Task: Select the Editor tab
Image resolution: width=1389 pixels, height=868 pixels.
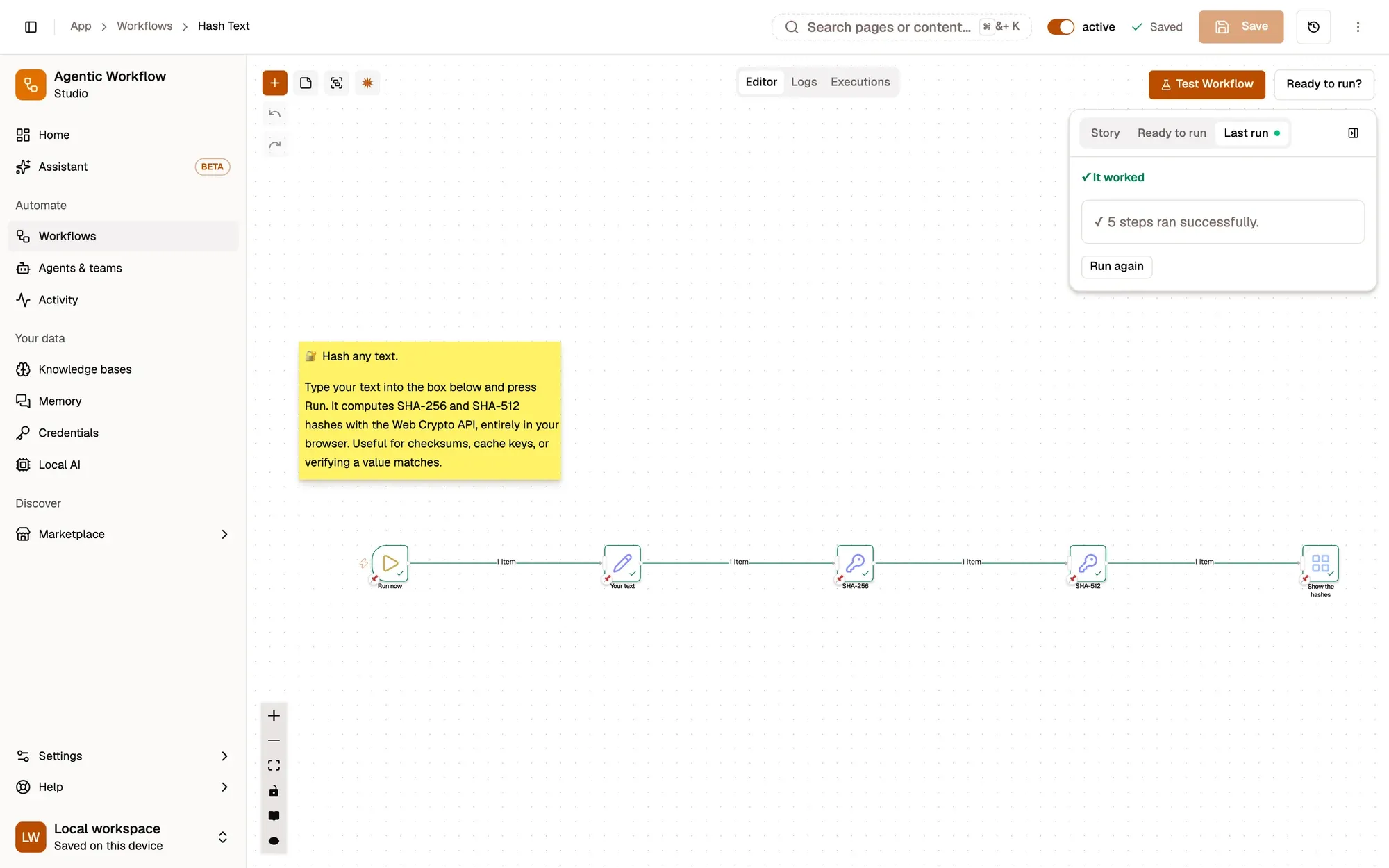Action: (x=760, y=82)
